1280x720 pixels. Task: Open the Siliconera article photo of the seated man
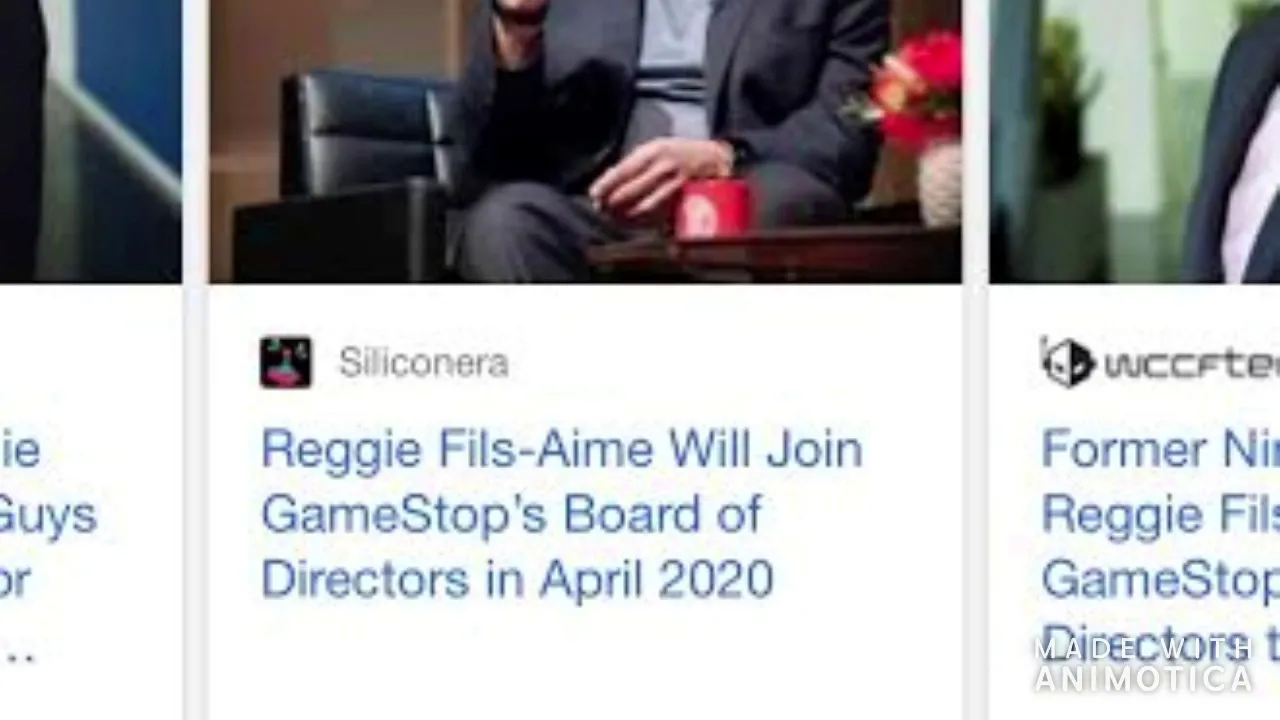(585, 141)
